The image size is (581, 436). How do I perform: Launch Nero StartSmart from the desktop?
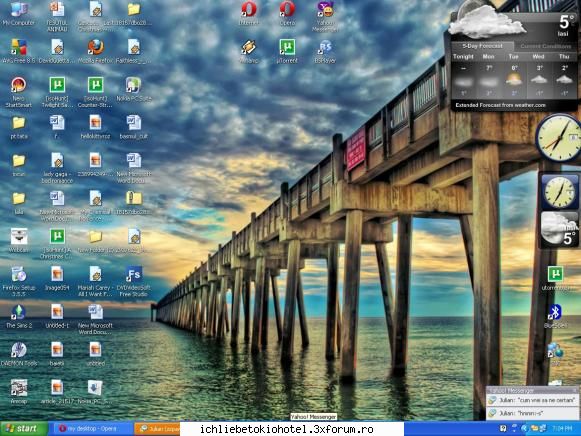coord(19,93)
